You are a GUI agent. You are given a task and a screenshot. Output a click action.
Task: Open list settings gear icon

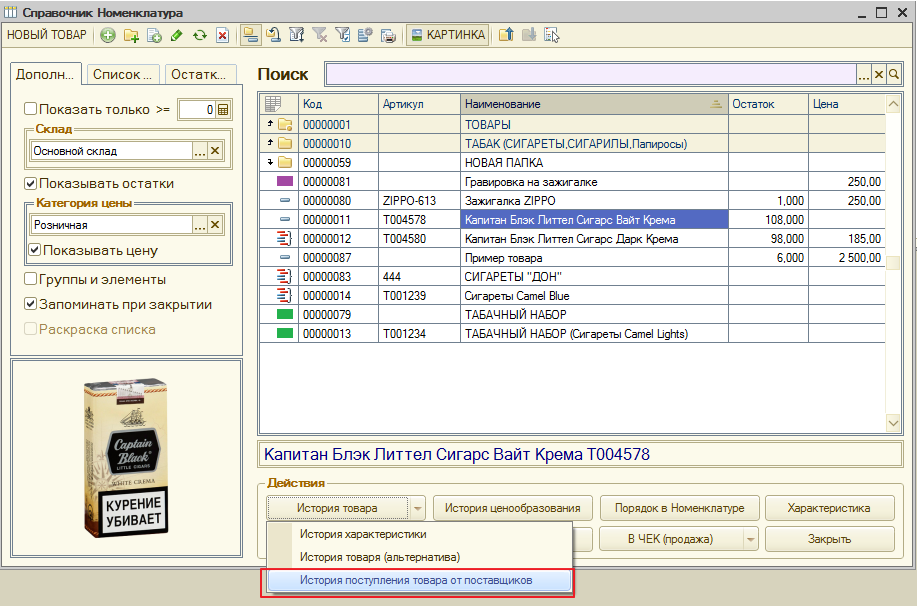pos(365,36)
